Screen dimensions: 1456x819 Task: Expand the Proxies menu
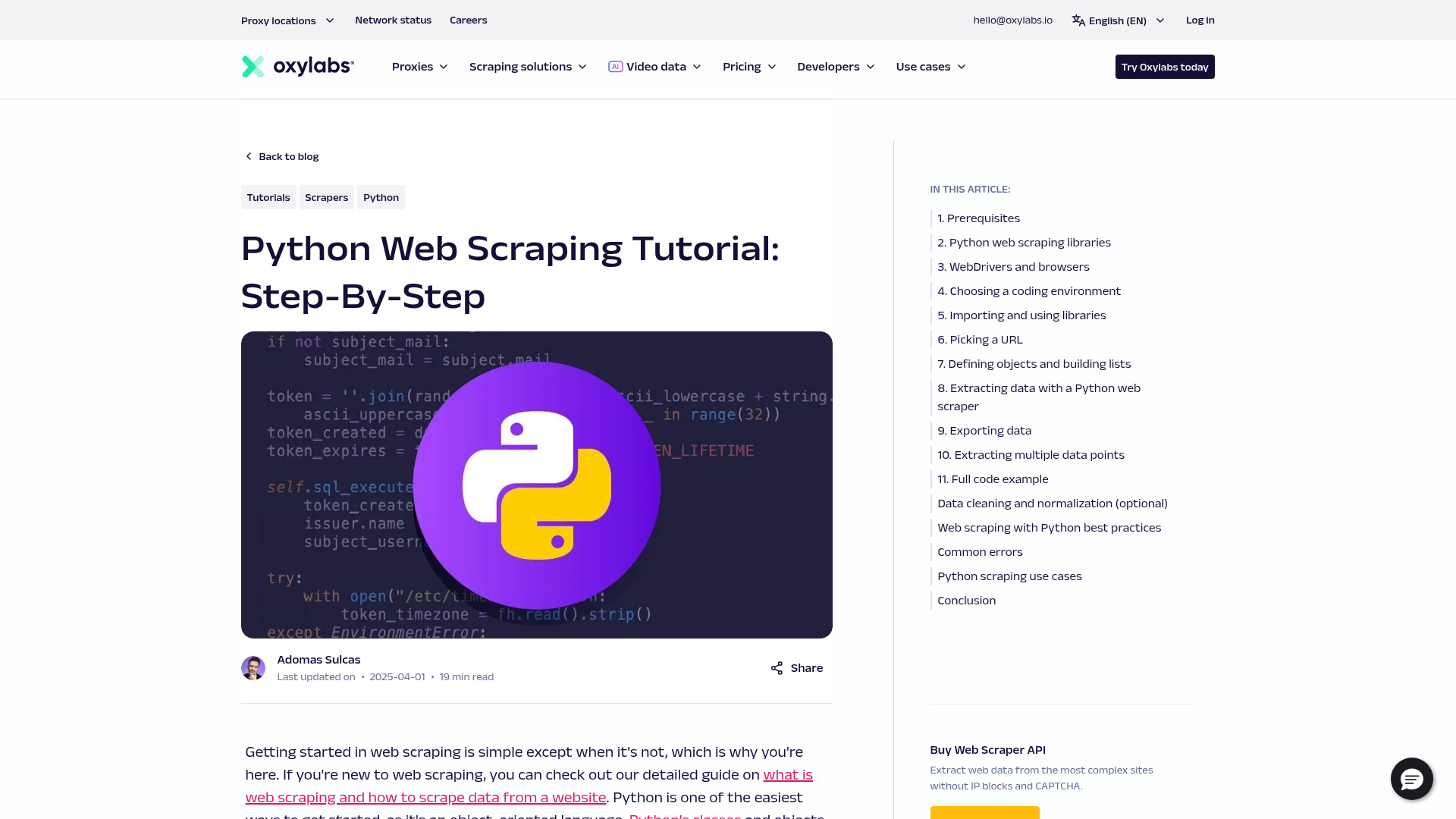tap(419, 67)
